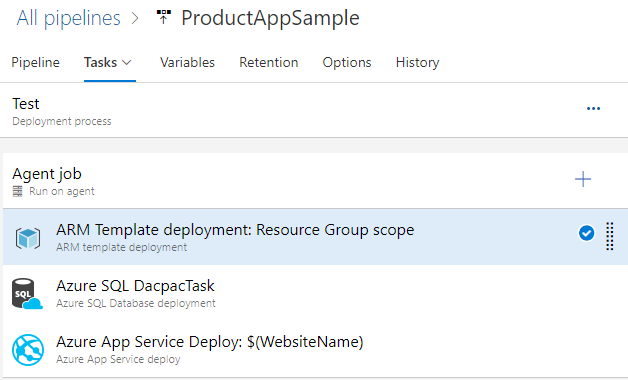
Task: Grab the dotted drag handle on ARM task
Action: tap(610, 236)
